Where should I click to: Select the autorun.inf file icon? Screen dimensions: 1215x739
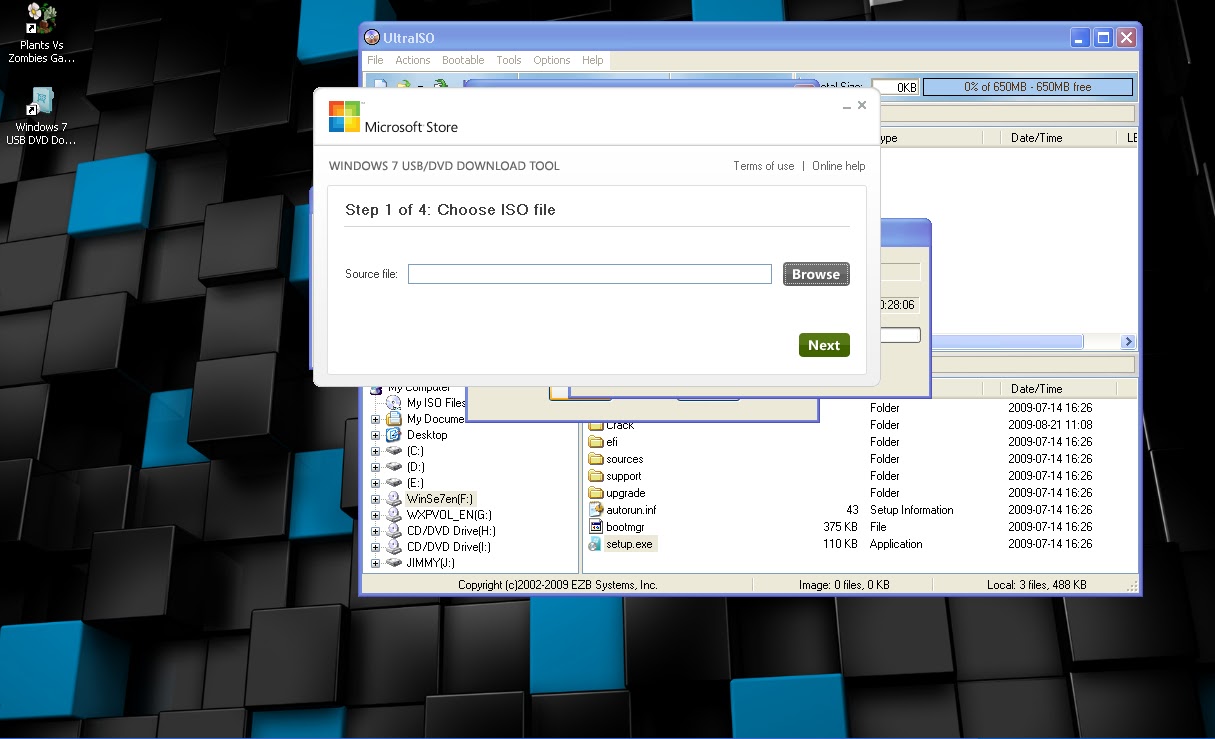(x=596, y=510)
